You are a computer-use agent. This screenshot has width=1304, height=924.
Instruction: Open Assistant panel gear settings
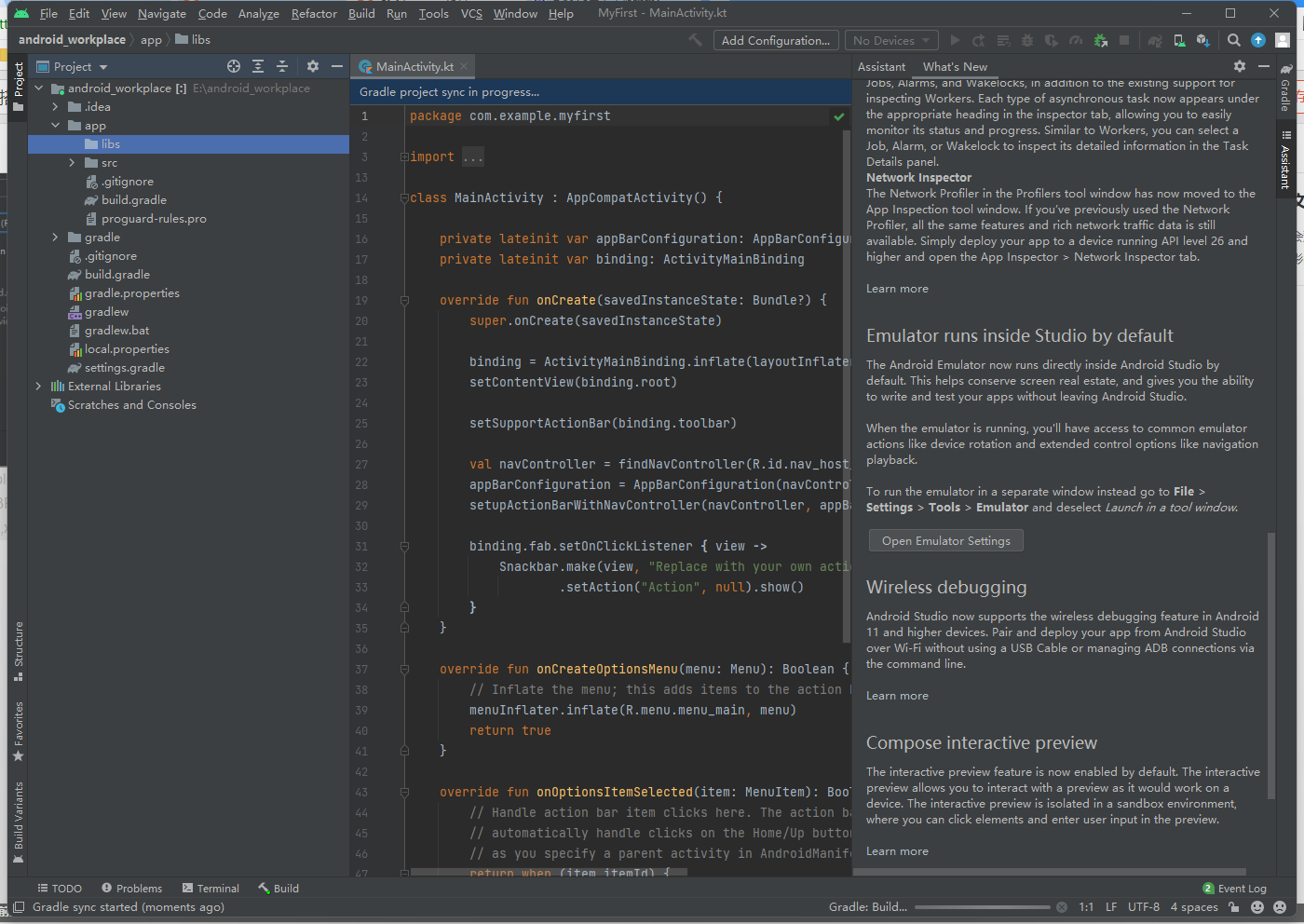[x=1240, y=66]
